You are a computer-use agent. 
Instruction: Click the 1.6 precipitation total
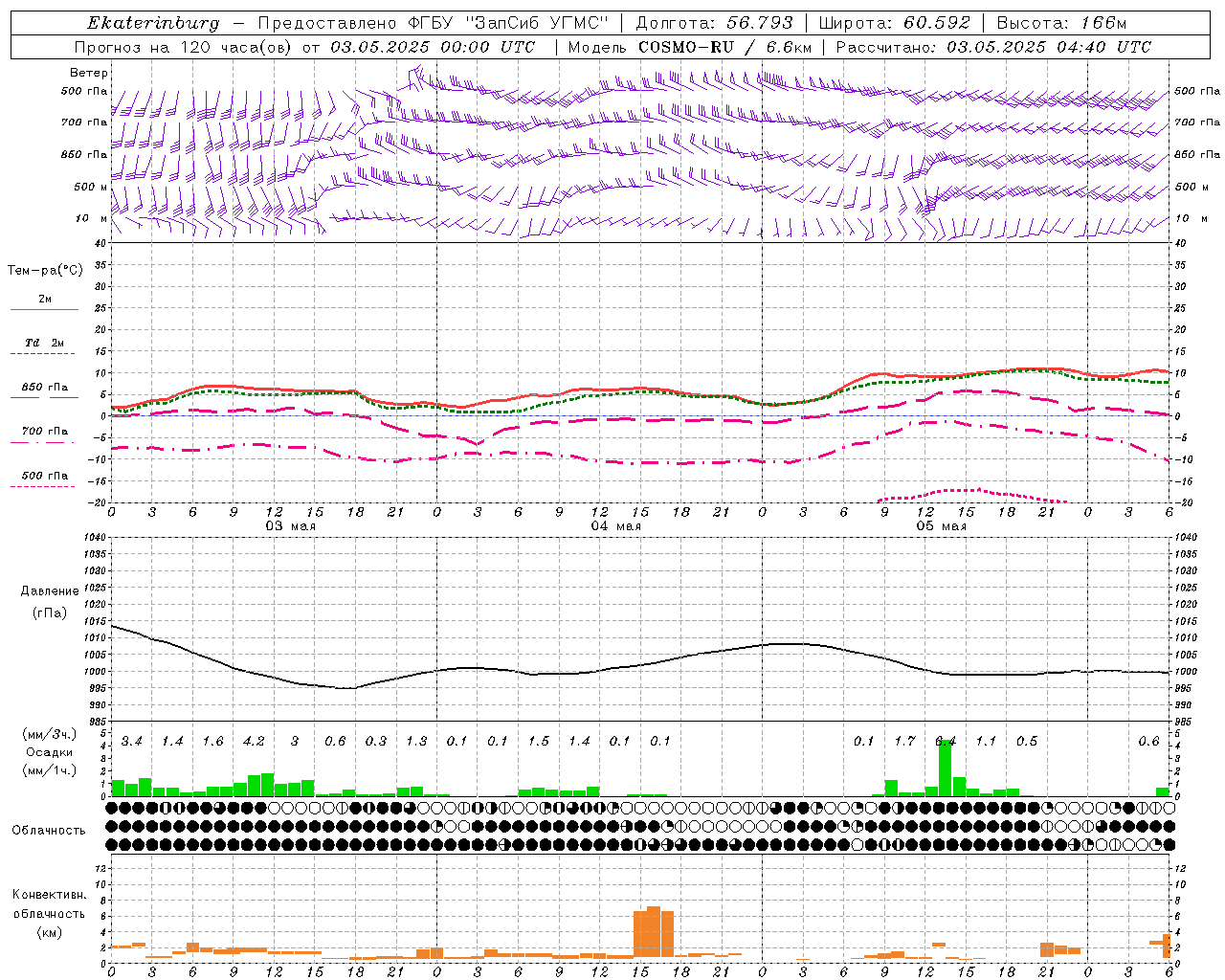pyautogui.click(x=212, y=741)
